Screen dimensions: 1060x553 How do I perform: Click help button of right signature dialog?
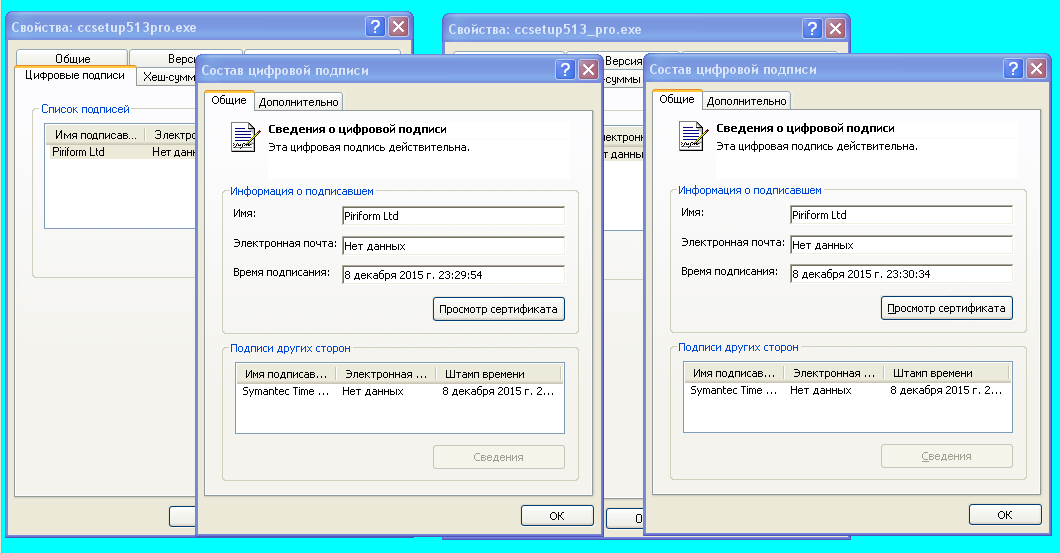(1013, 68)
